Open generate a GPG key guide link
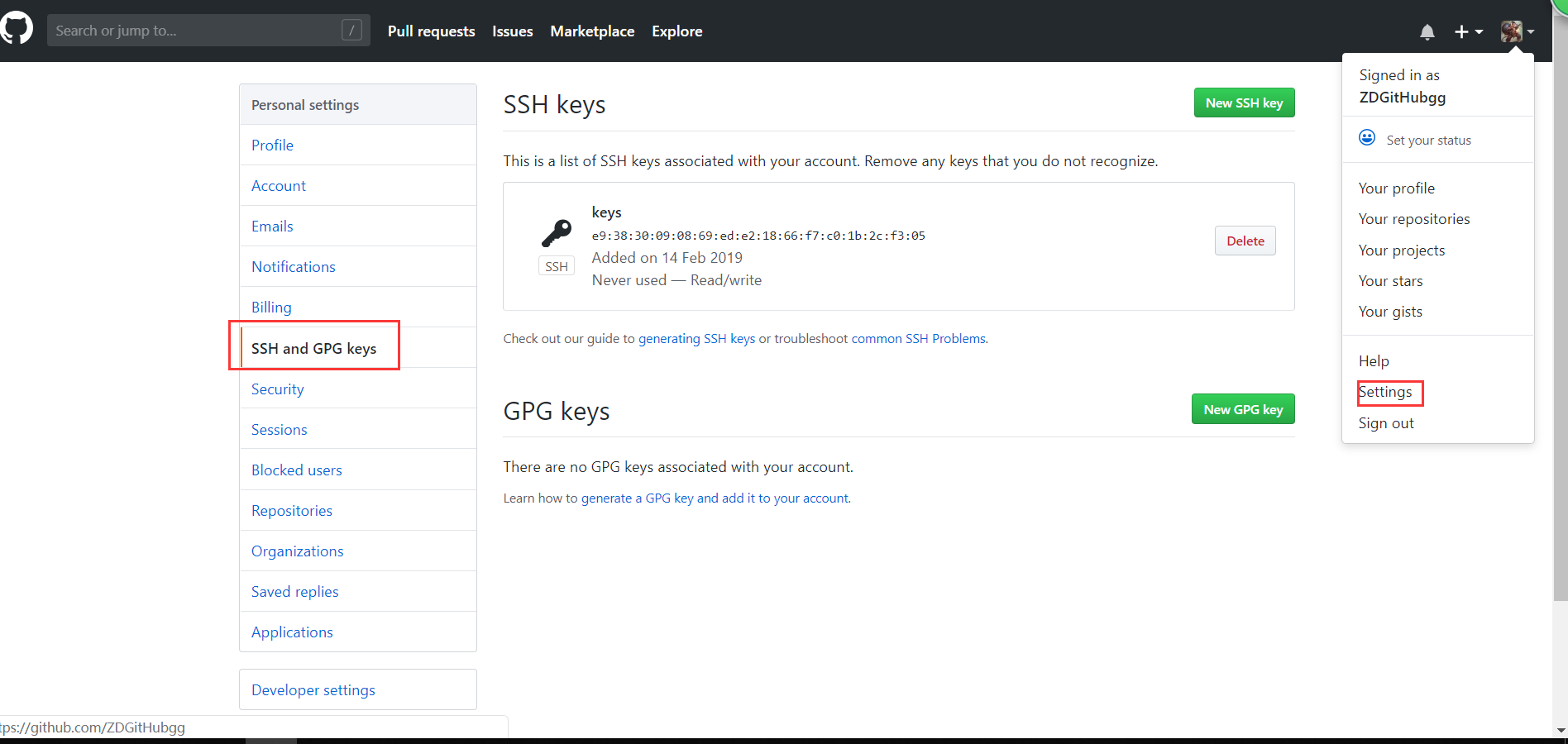The image size is (1568, 744). (x=715, y=498)
